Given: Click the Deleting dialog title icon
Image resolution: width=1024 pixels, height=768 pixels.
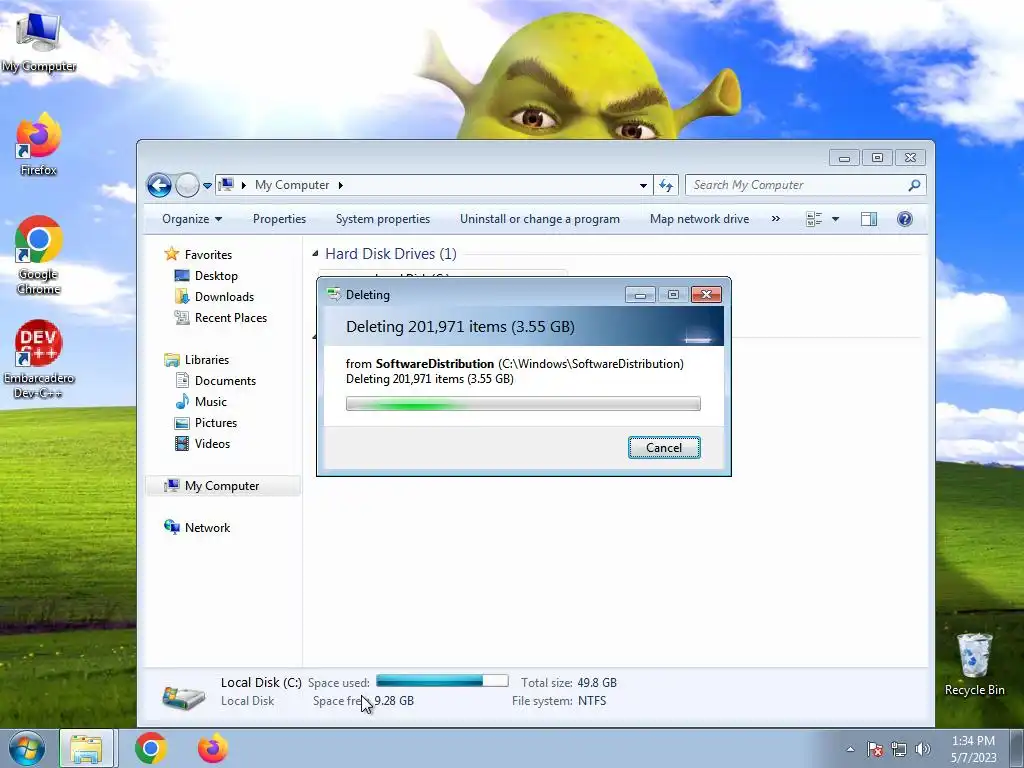Looking at the screenshot, I should coord(334,295).
